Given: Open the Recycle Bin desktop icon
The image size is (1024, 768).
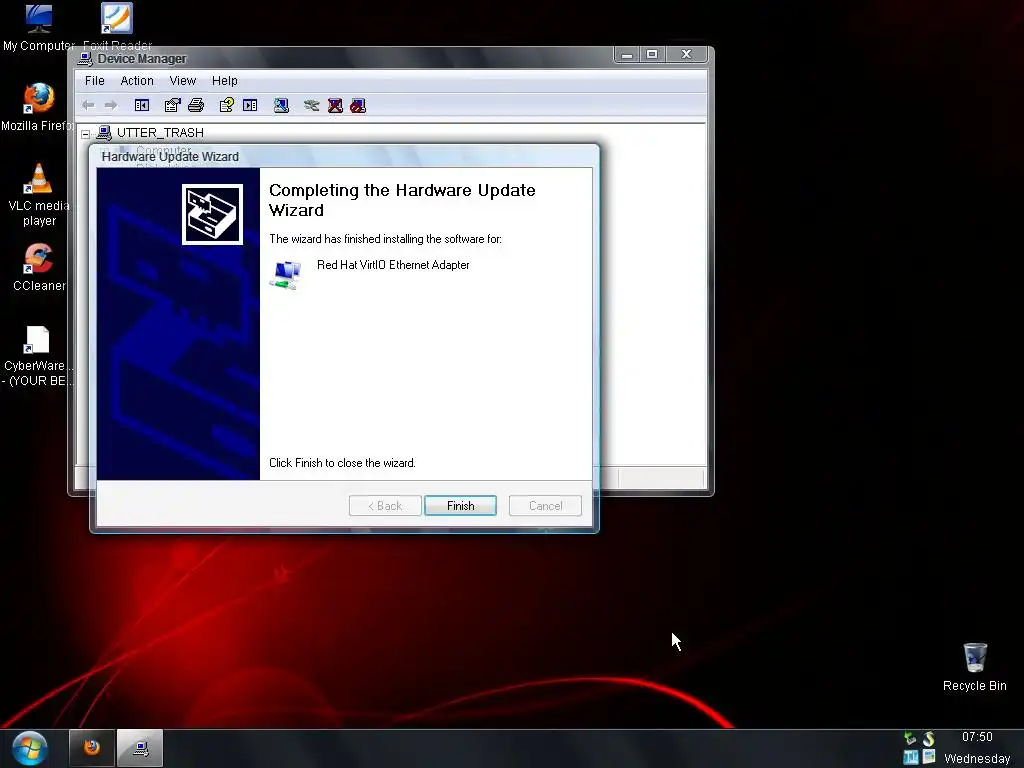Looking at the screenshot, I should (974, 667).
